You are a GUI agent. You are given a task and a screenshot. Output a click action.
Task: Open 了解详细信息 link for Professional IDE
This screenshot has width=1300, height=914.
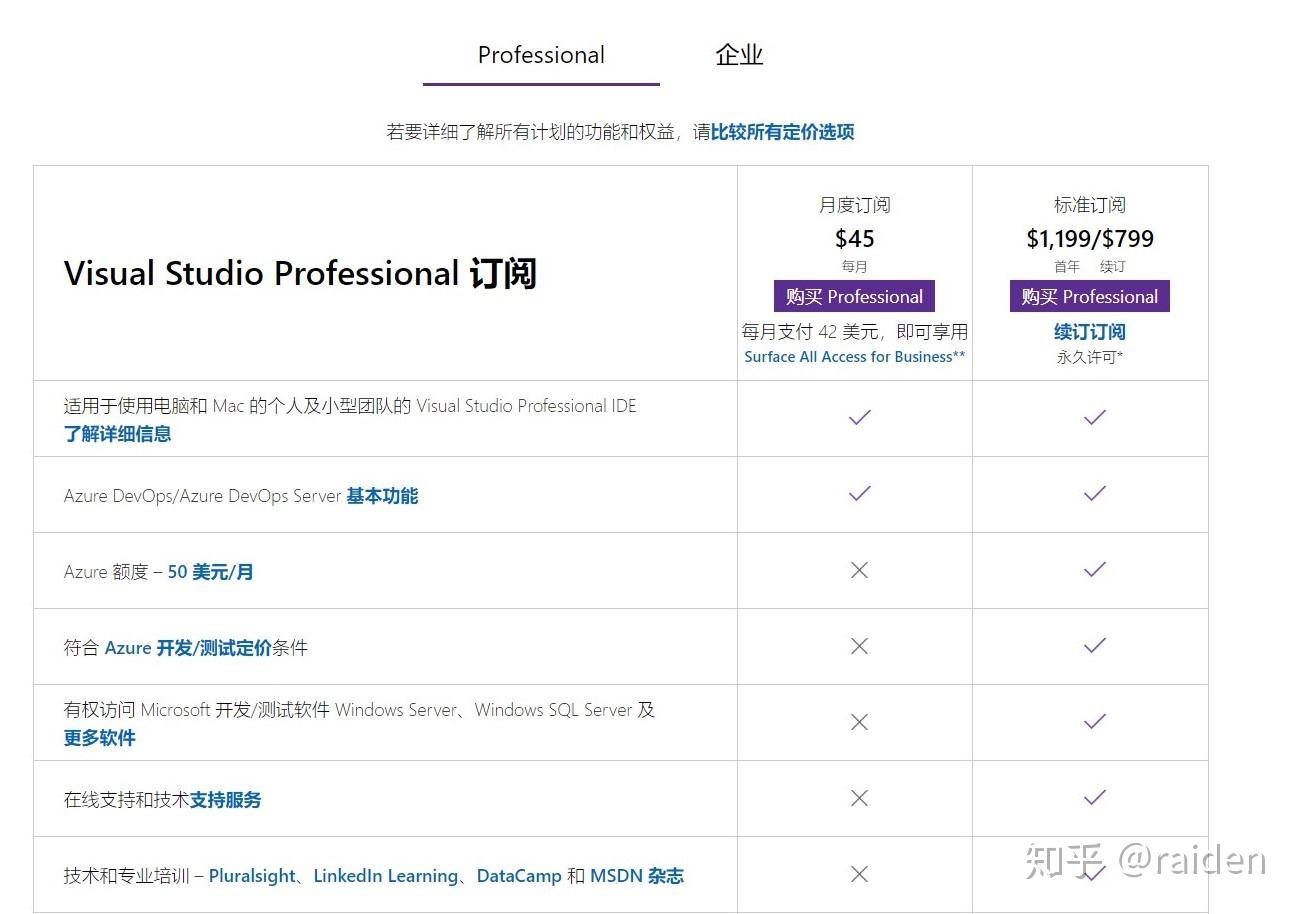(x=117, y=434)
